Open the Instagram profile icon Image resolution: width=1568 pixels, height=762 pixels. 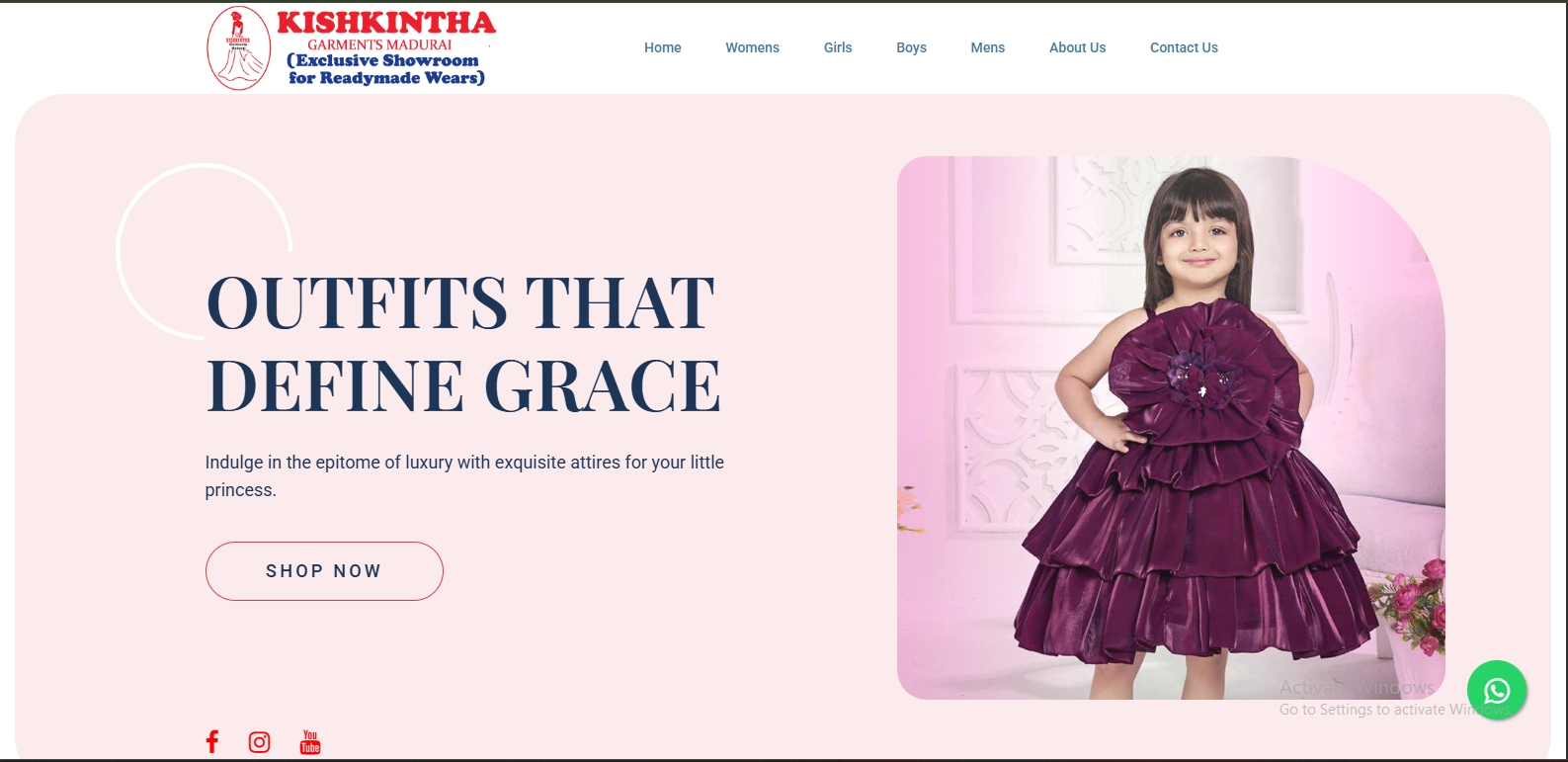click(x=259, y=742)
